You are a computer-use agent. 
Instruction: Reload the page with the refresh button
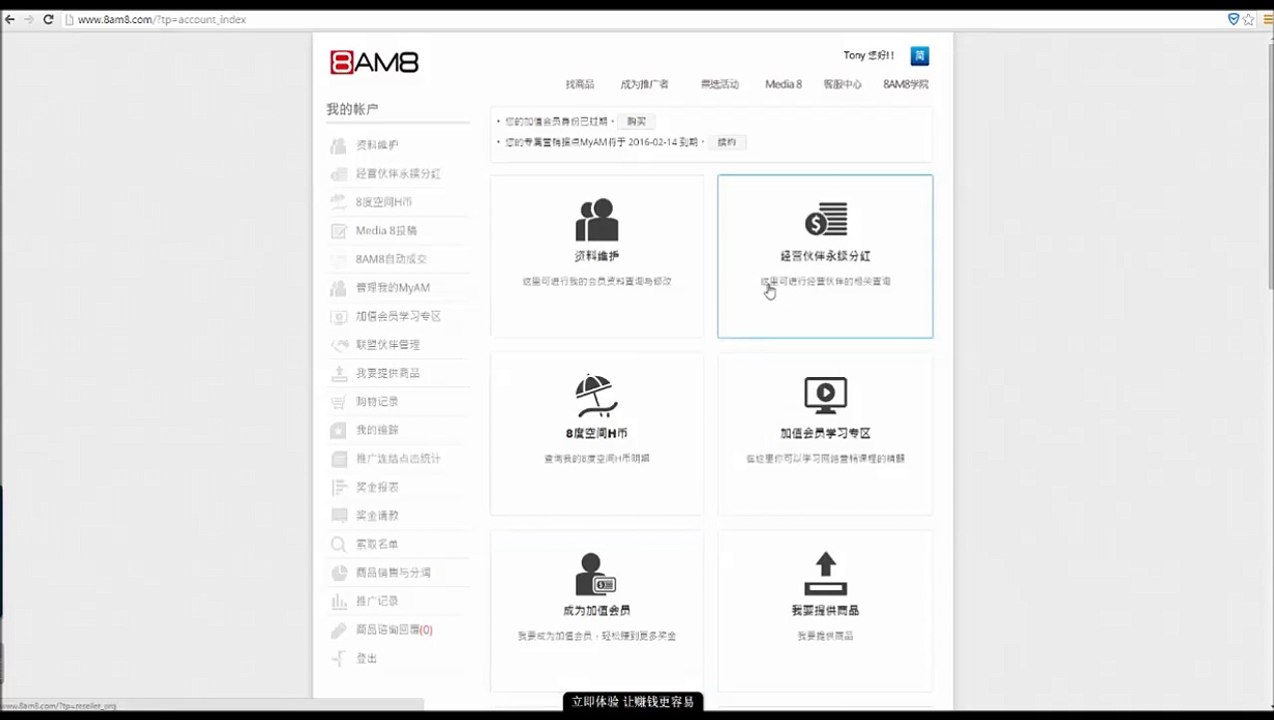point(48,19)
